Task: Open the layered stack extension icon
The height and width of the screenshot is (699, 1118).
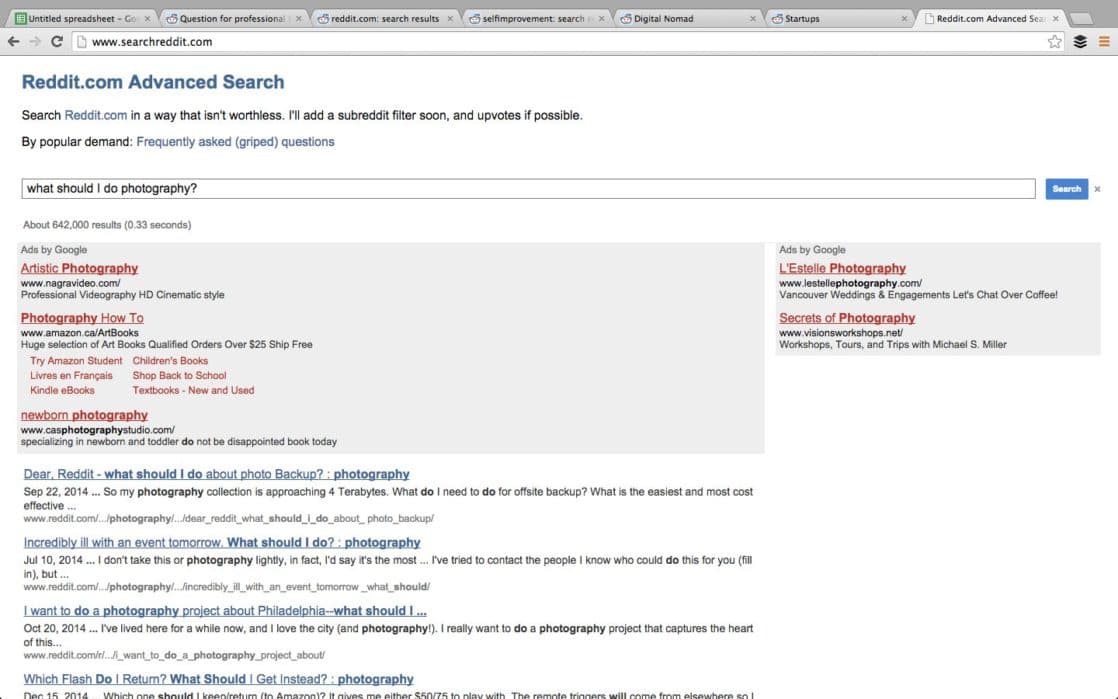Action: (1080, 41)
